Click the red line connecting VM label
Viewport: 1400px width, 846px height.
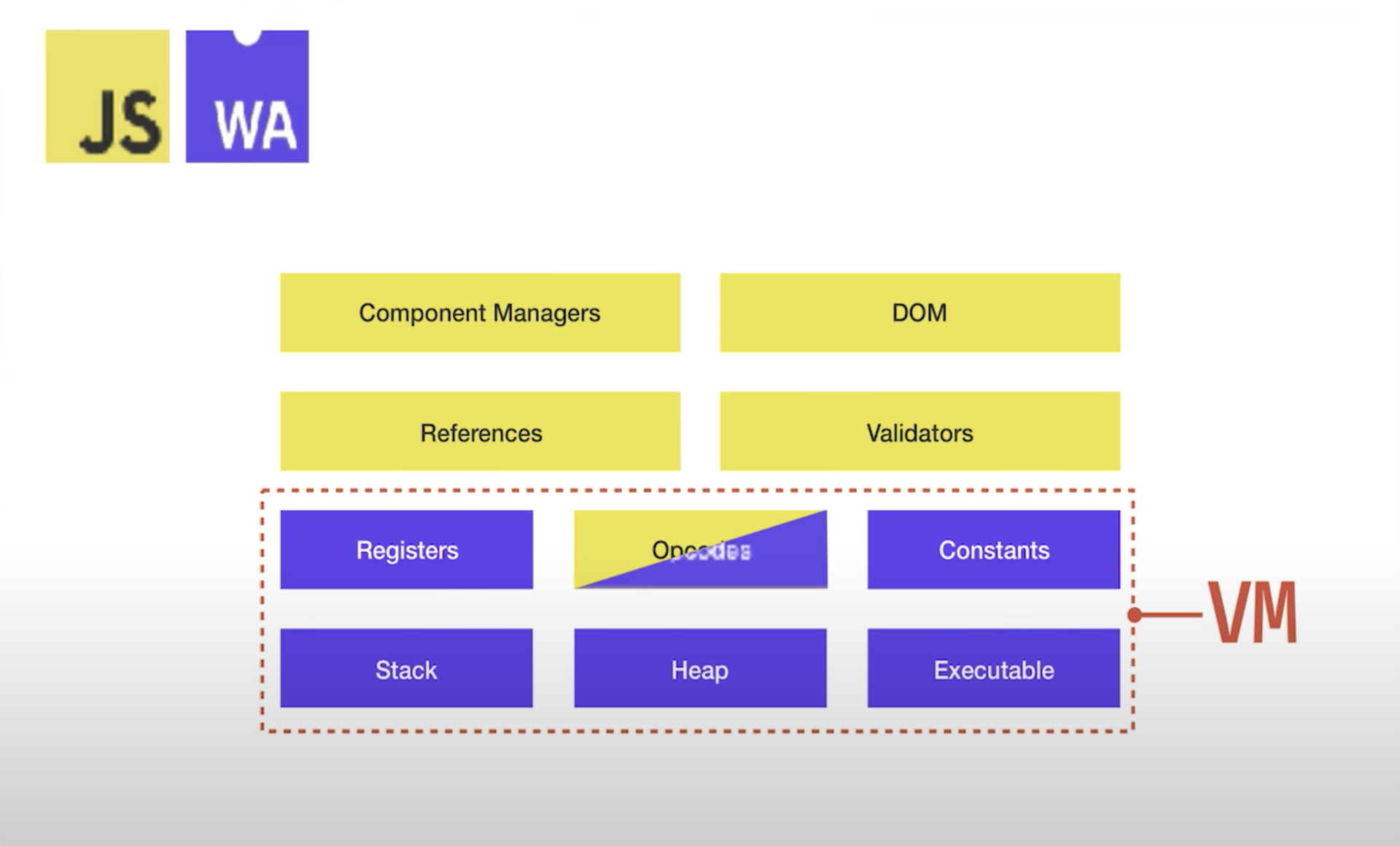click(1170, 615)
